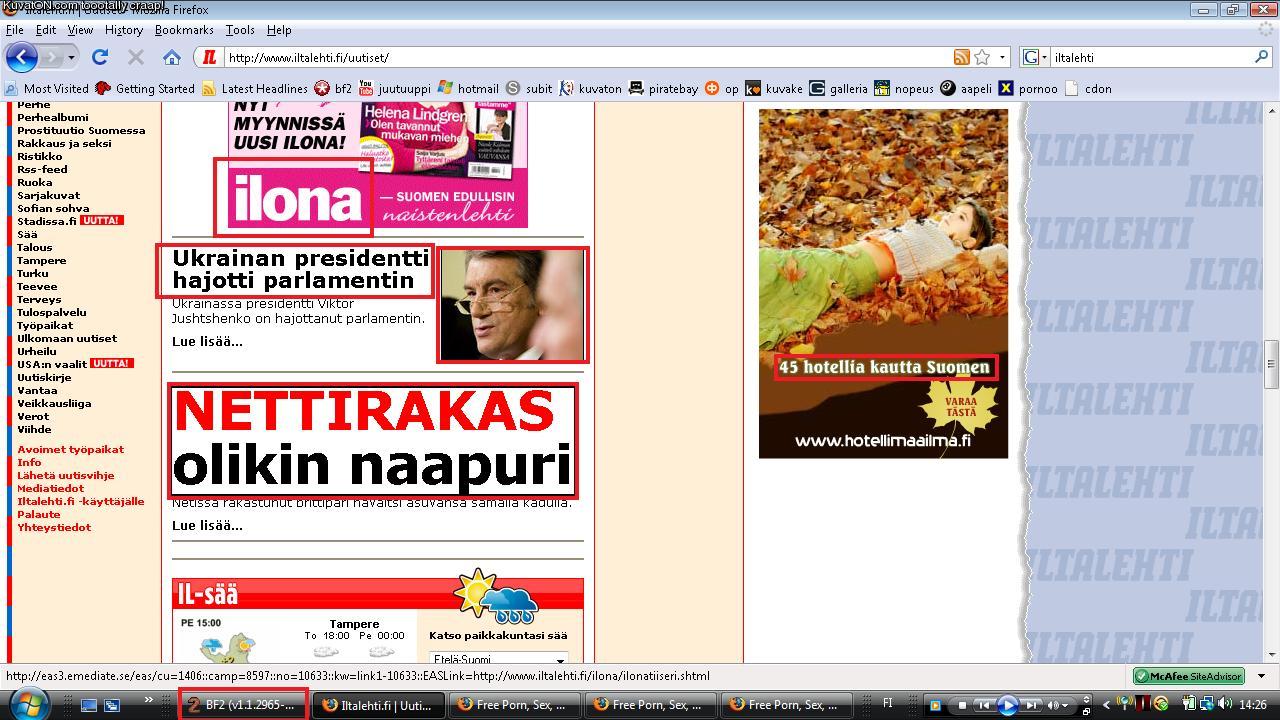Subscribe via the RSS feed icon
The image size is (1280, 720).
tap(961, 57)
